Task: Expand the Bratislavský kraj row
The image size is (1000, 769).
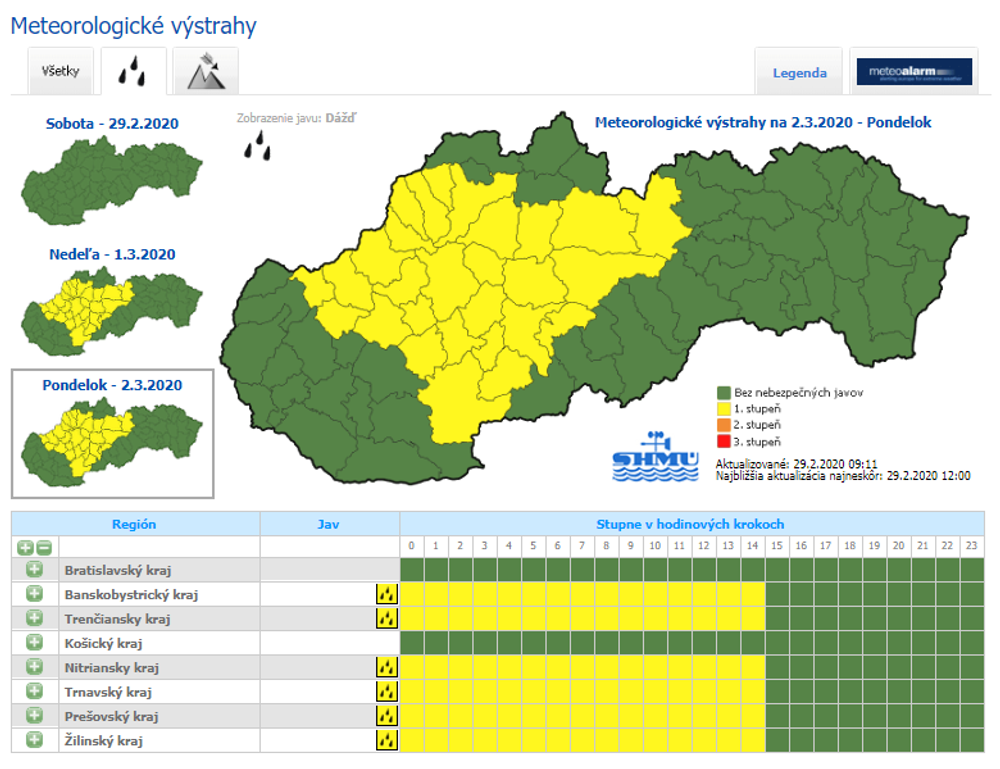Action: click(x=35, y=570)
